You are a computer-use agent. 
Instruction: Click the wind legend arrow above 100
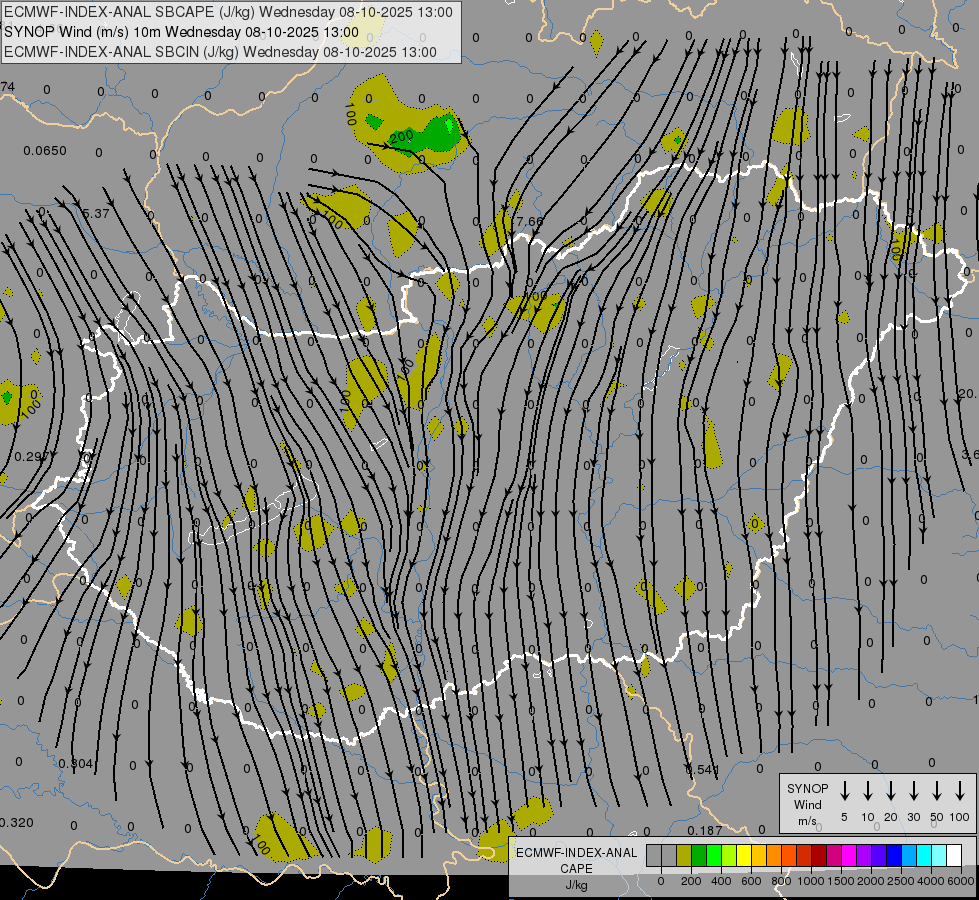(x=960, y=791)
